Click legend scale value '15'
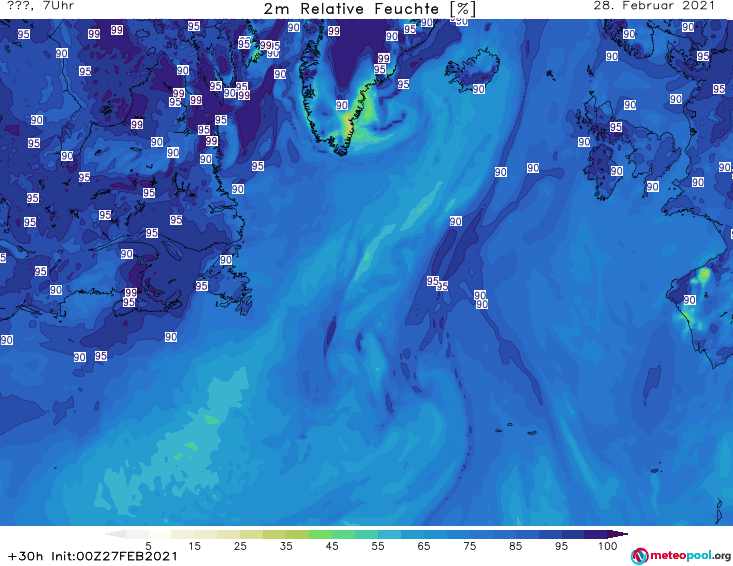The width and height of the screenshot is (733, 566). (194, 546)
